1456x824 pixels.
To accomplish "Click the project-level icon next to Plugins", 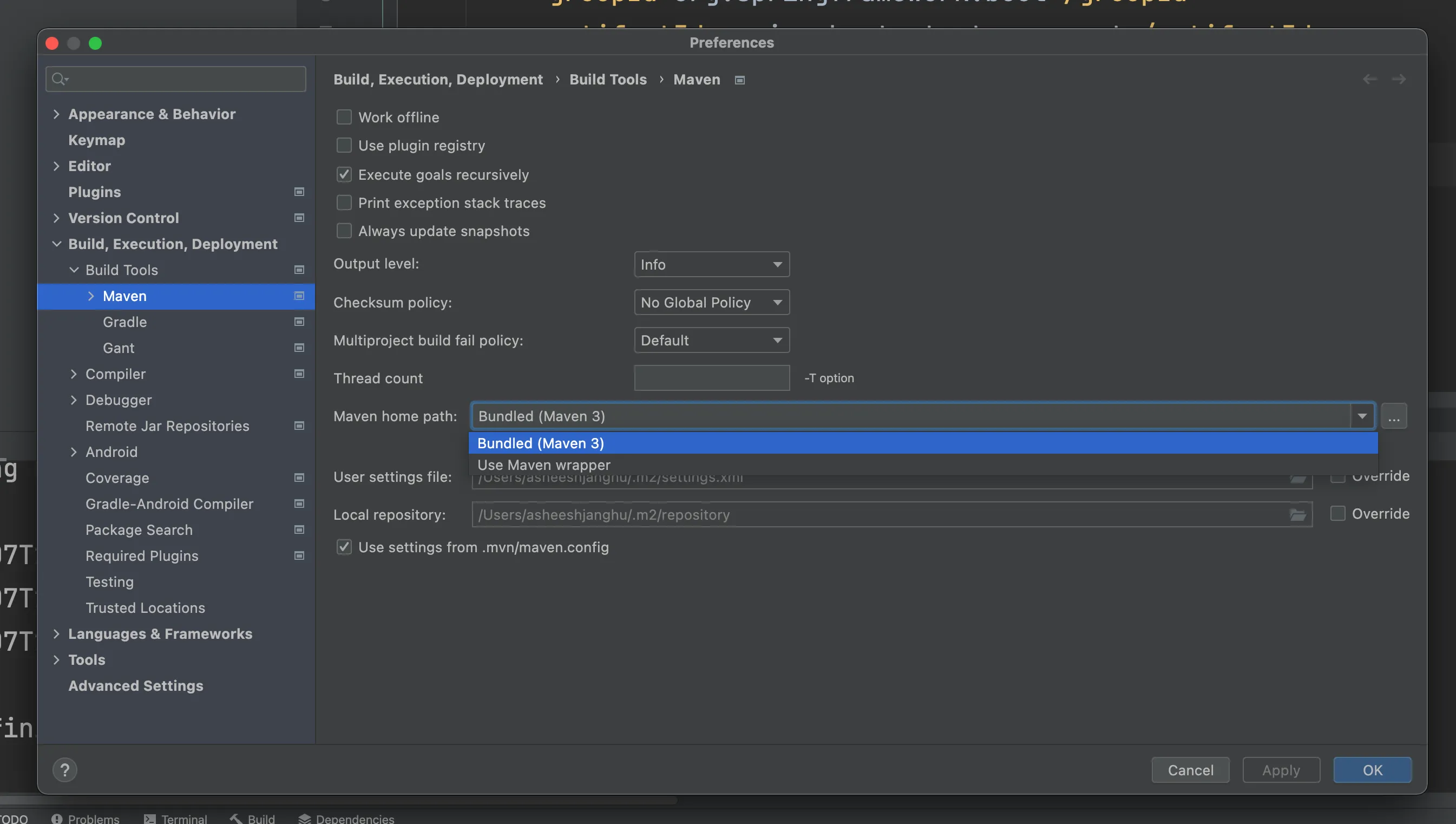I will 299,192.
